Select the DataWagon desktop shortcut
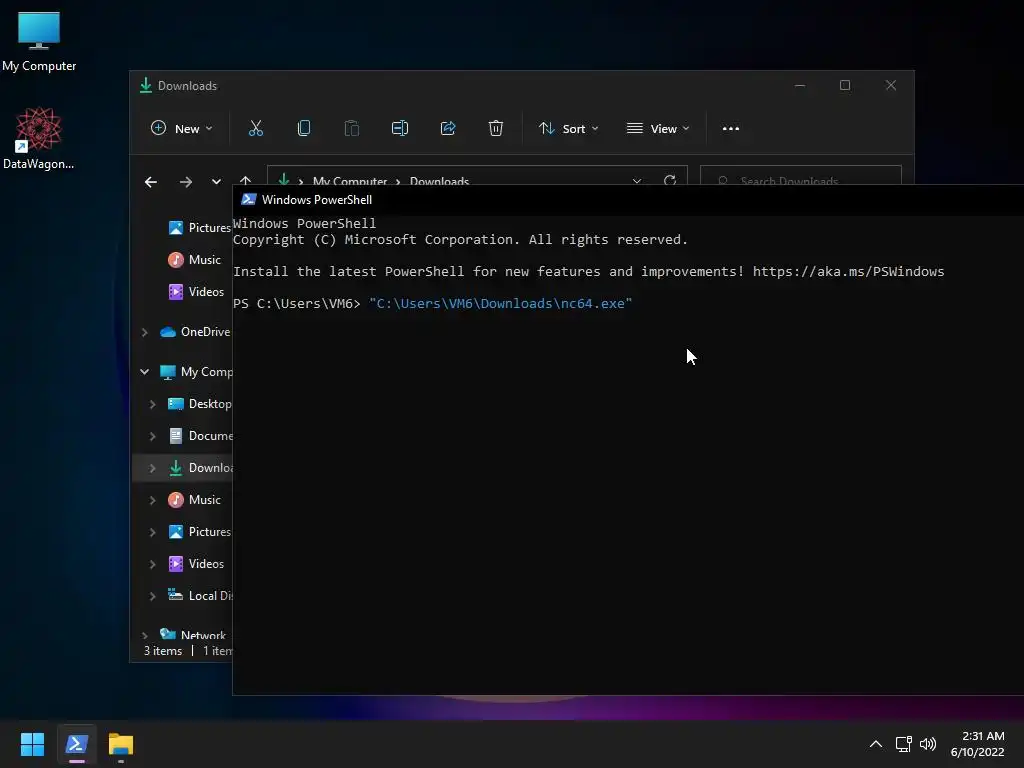Viewport: 1024px width, 768px height. point(39,138)
